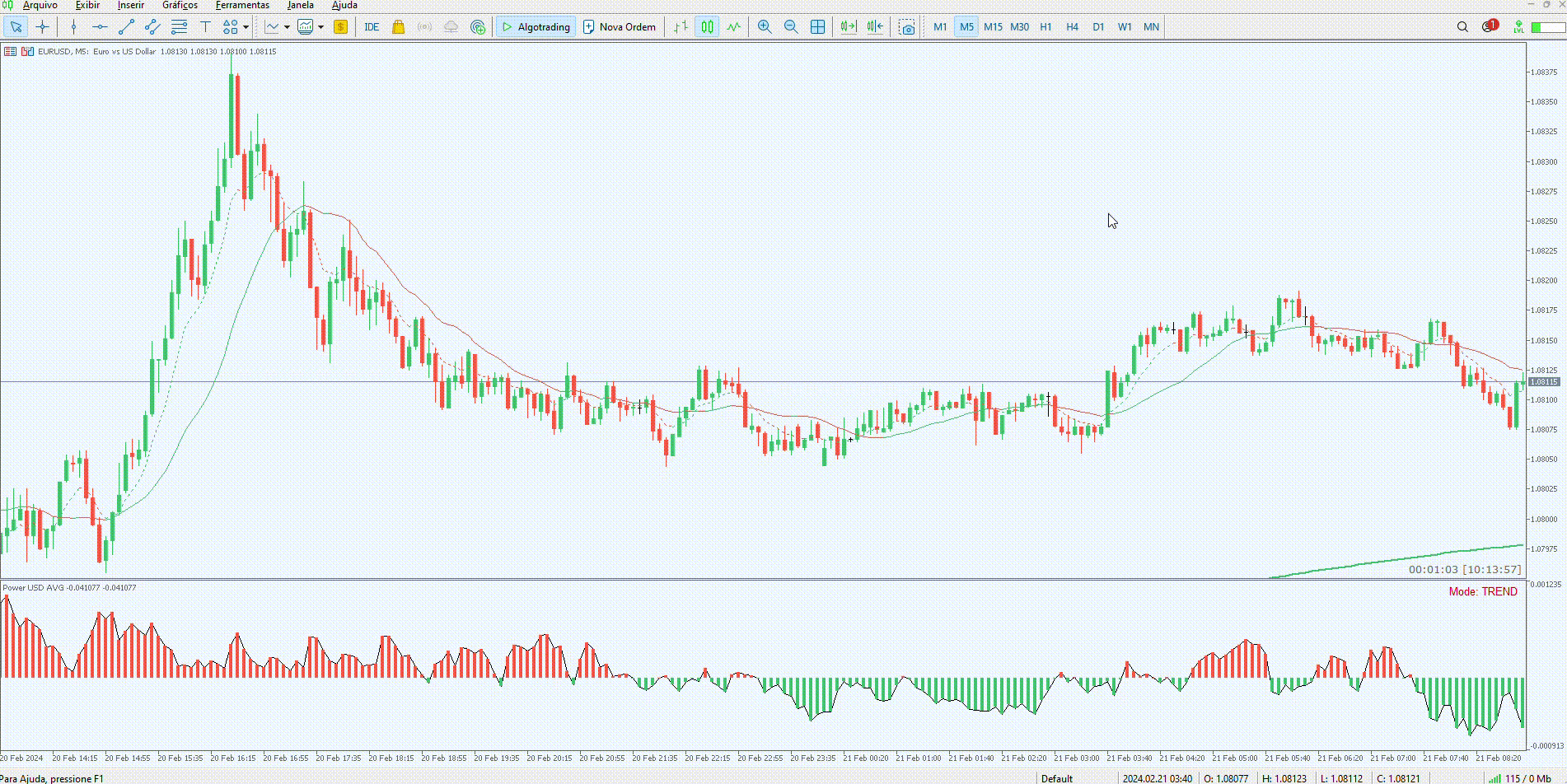Image resolution: width=1567 pixels, height=784 pixels.
Task: Open the Ferramentas menu
Action: point(242,5)
